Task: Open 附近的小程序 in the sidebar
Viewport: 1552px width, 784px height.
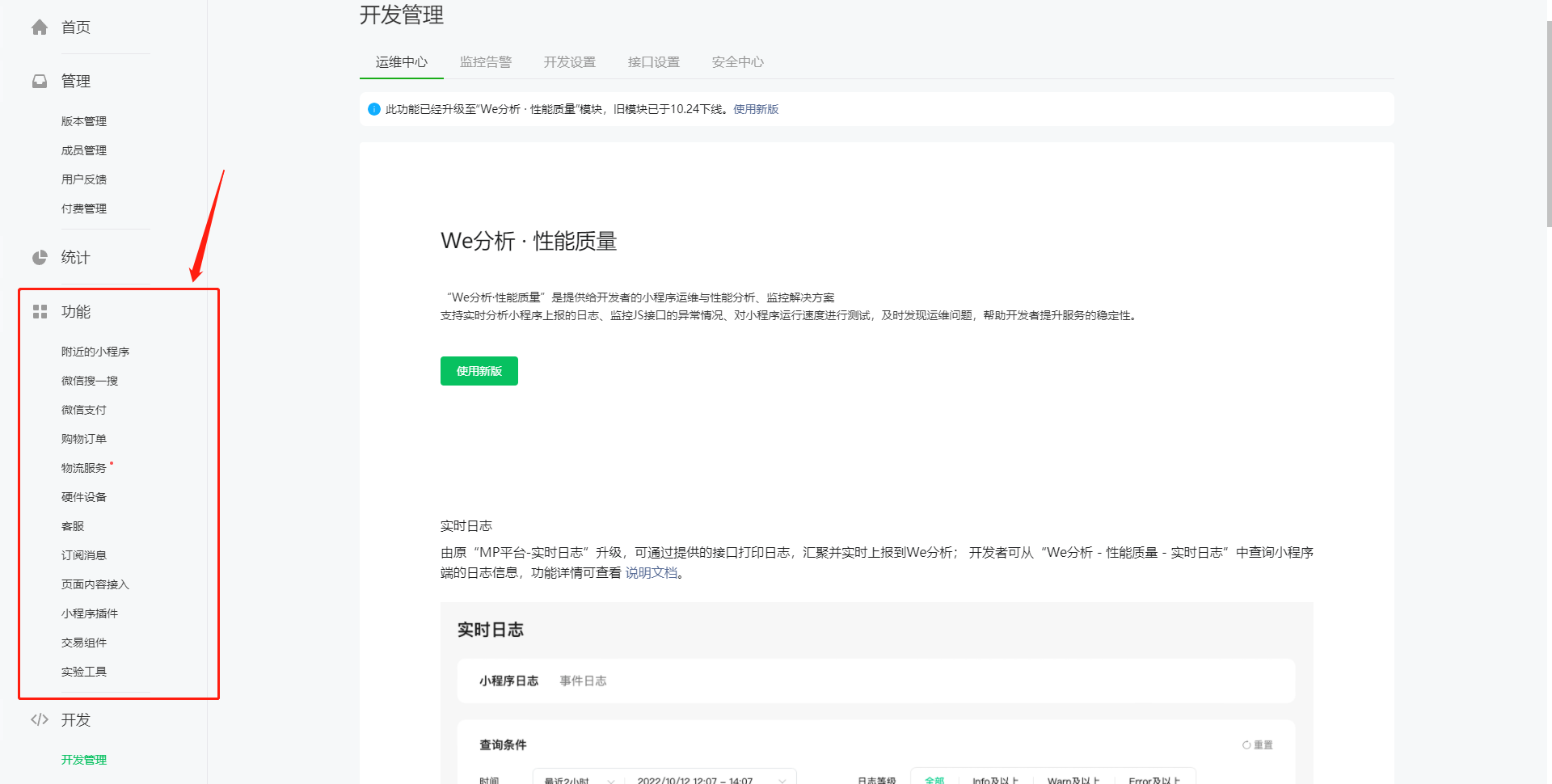Action: pyautogui.click(x=95, y=352)
